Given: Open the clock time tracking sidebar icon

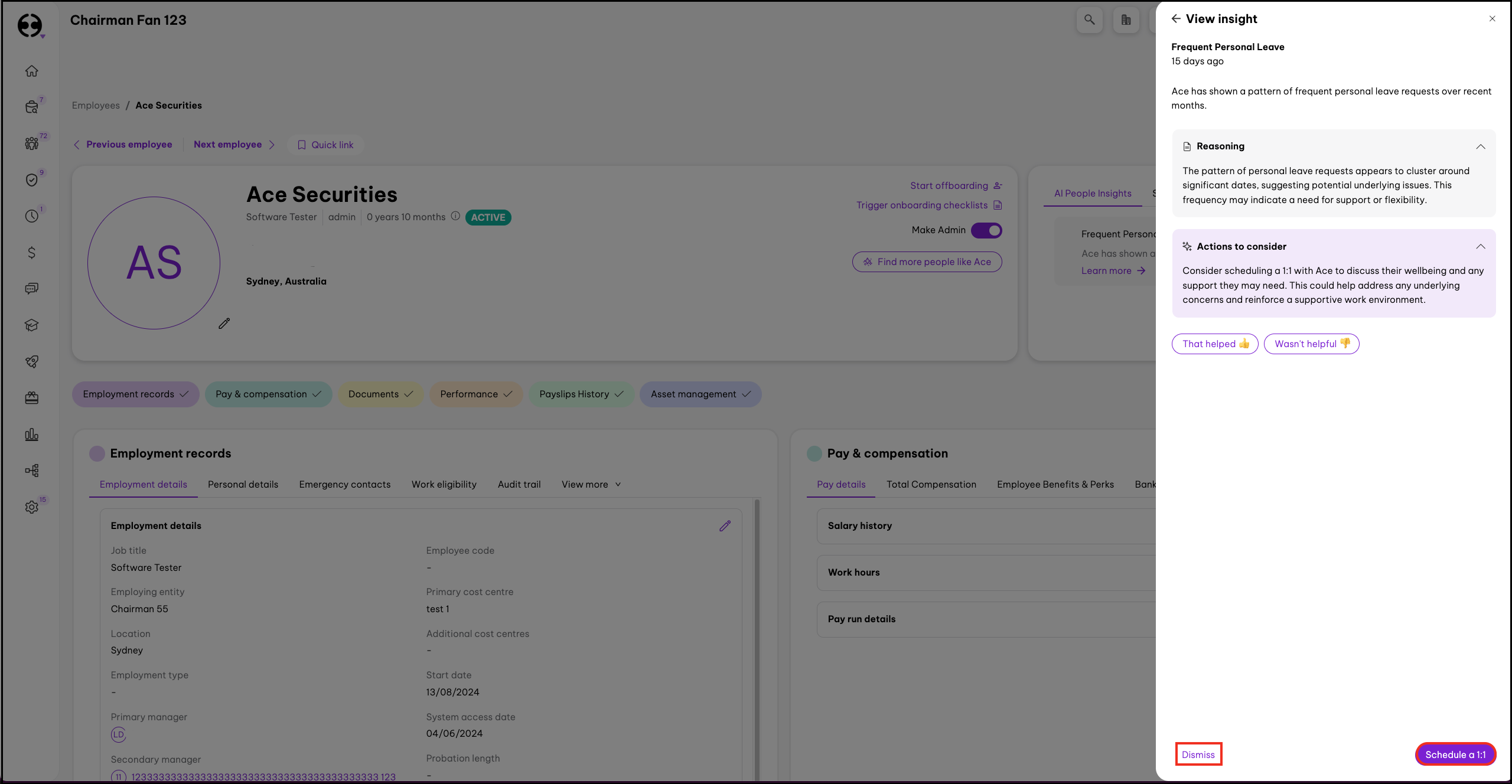Looking at the screenshot, I should click(32, 216).
